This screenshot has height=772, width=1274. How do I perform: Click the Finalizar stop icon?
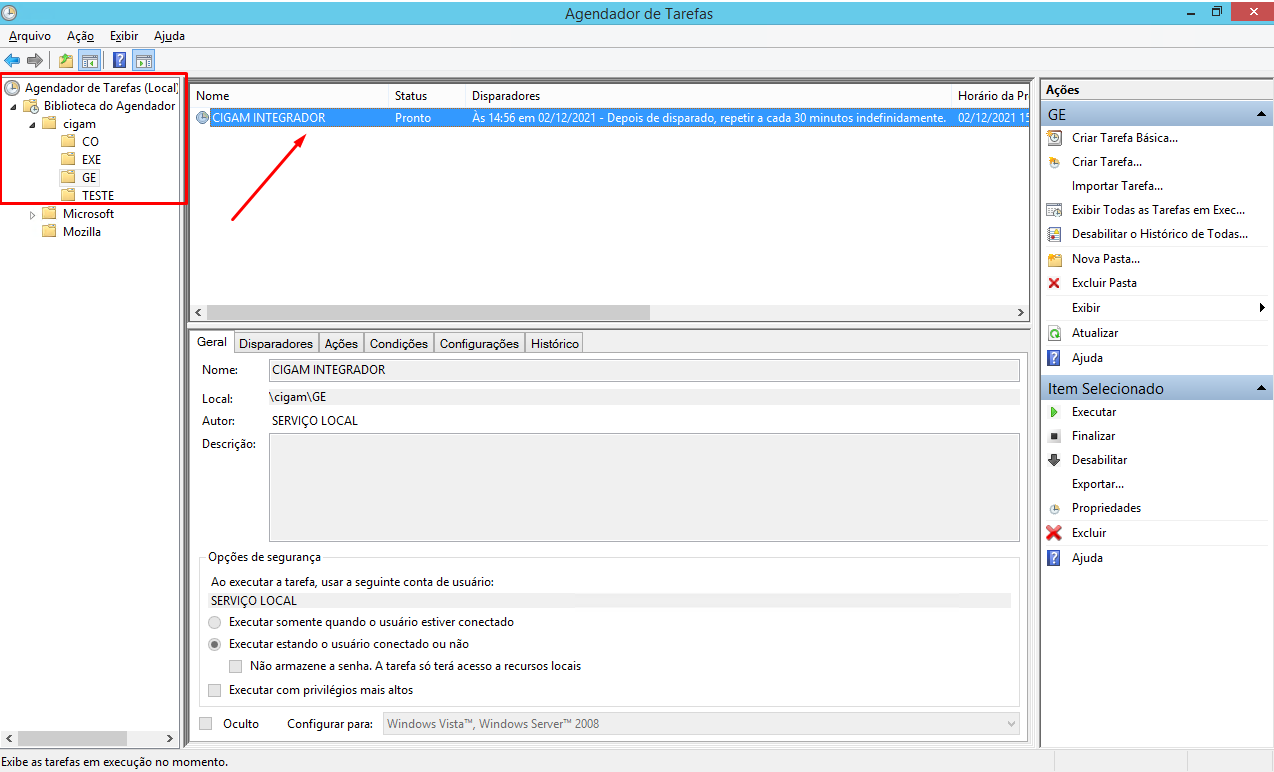point(1054,436)
